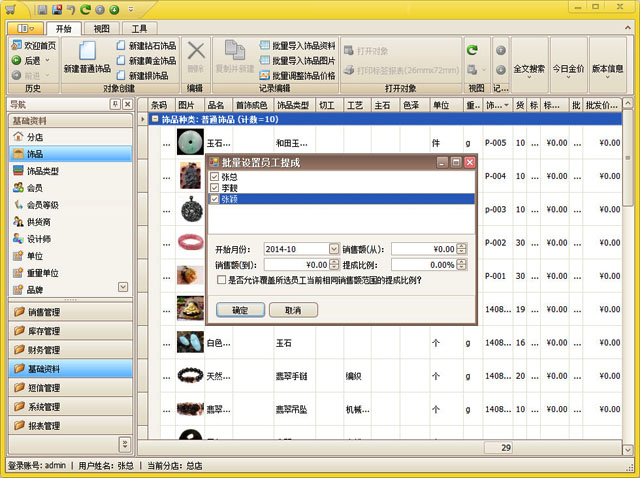Open 会员 in the navigation list
The image size is (640, 478).
click(x=71, y=188)
